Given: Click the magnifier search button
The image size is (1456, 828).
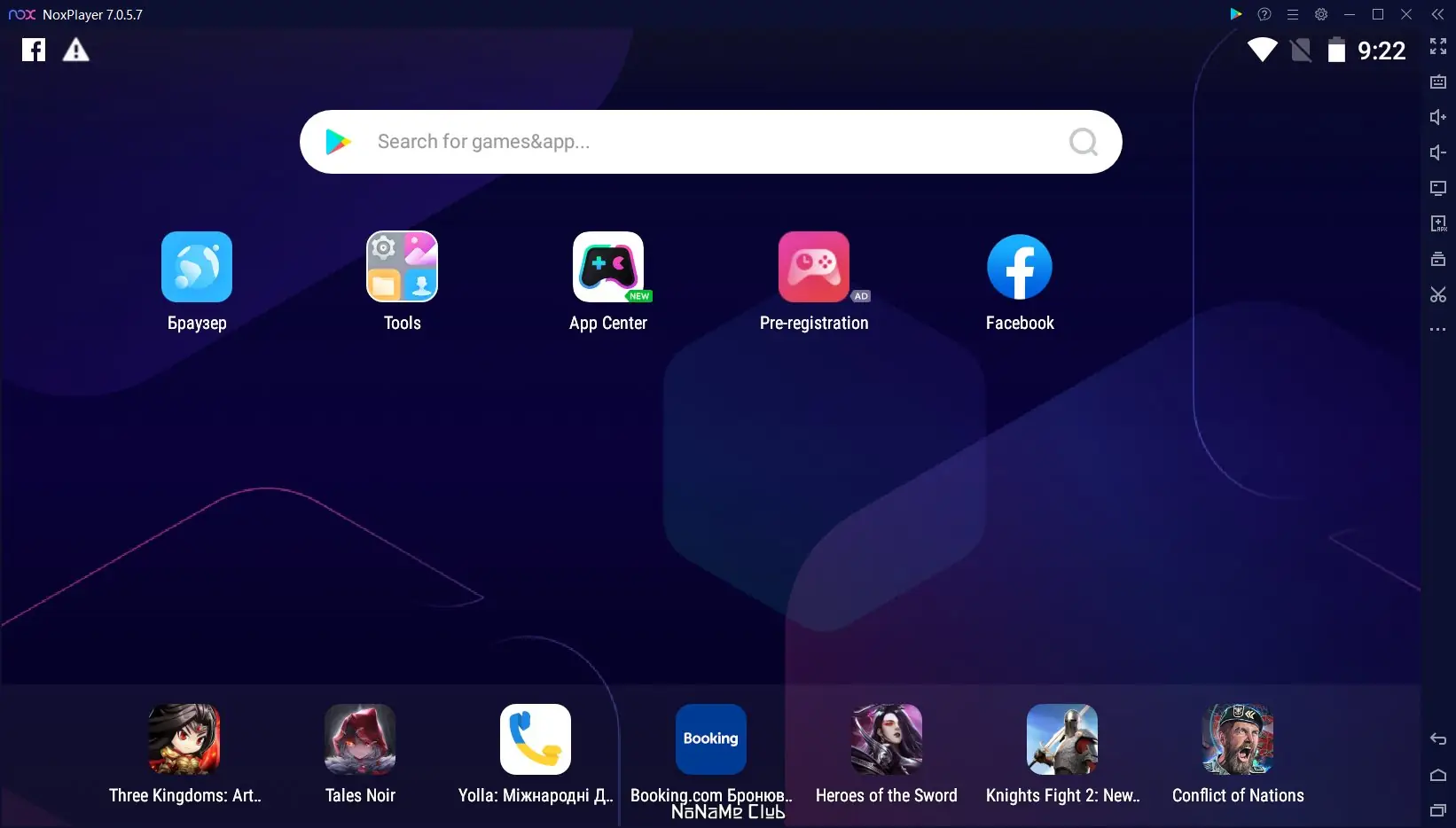Looking at the screenshot, I should click(1083, 142).
